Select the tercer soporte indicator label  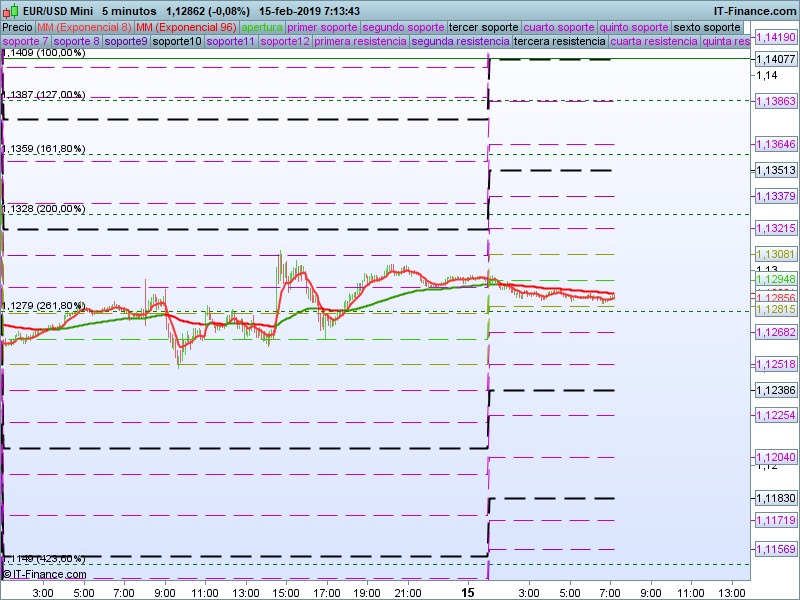[484, 27]
